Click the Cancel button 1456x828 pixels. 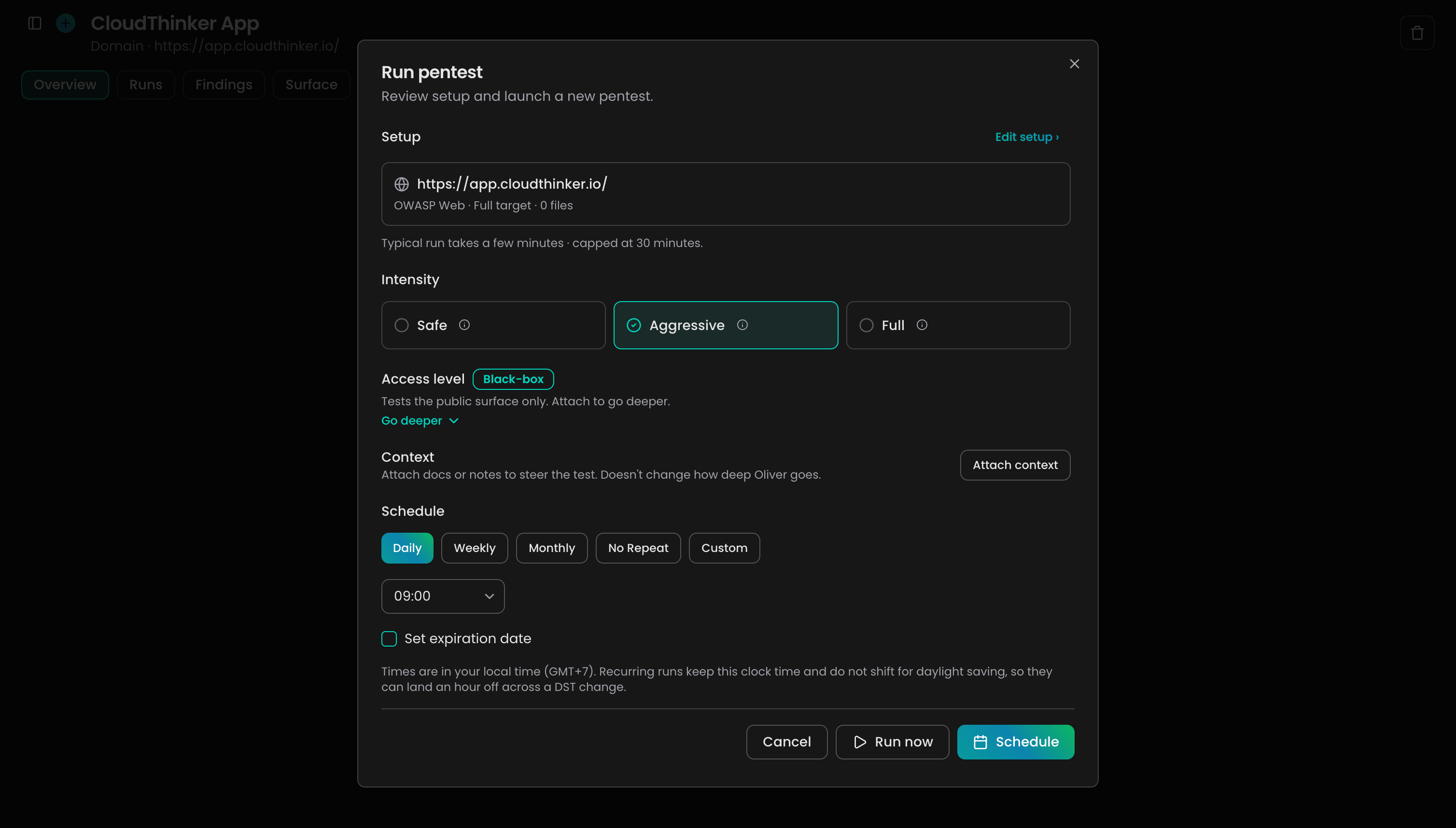(787, 742)
